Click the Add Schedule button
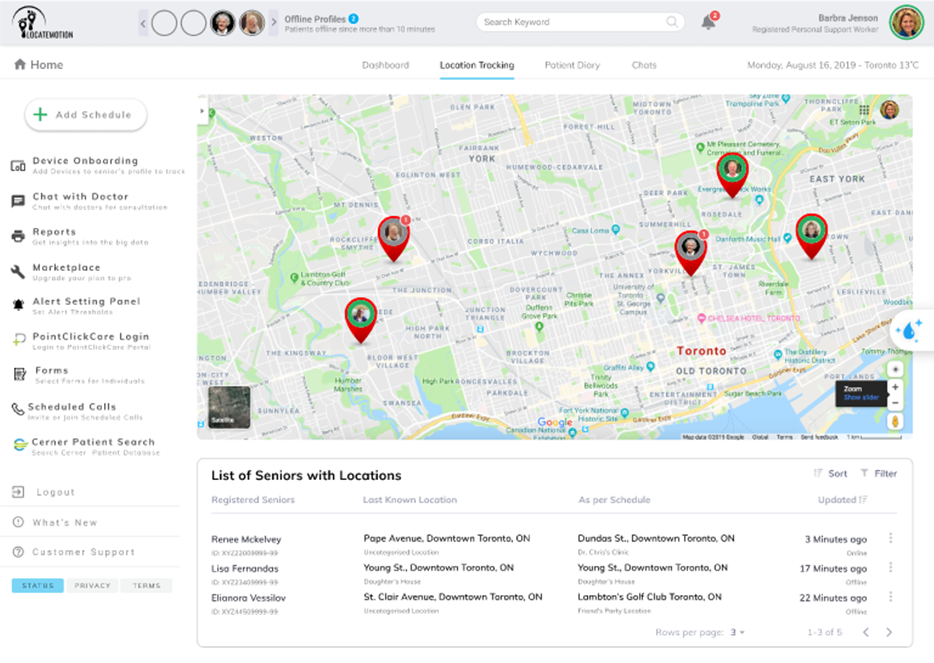Screen dimensions: 934x663 (x=86, y=115)
